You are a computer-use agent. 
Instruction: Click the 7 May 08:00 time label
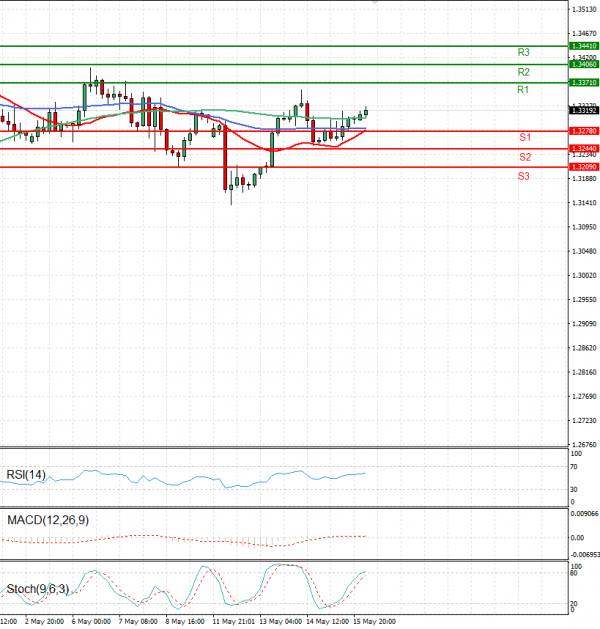[138, 621]
